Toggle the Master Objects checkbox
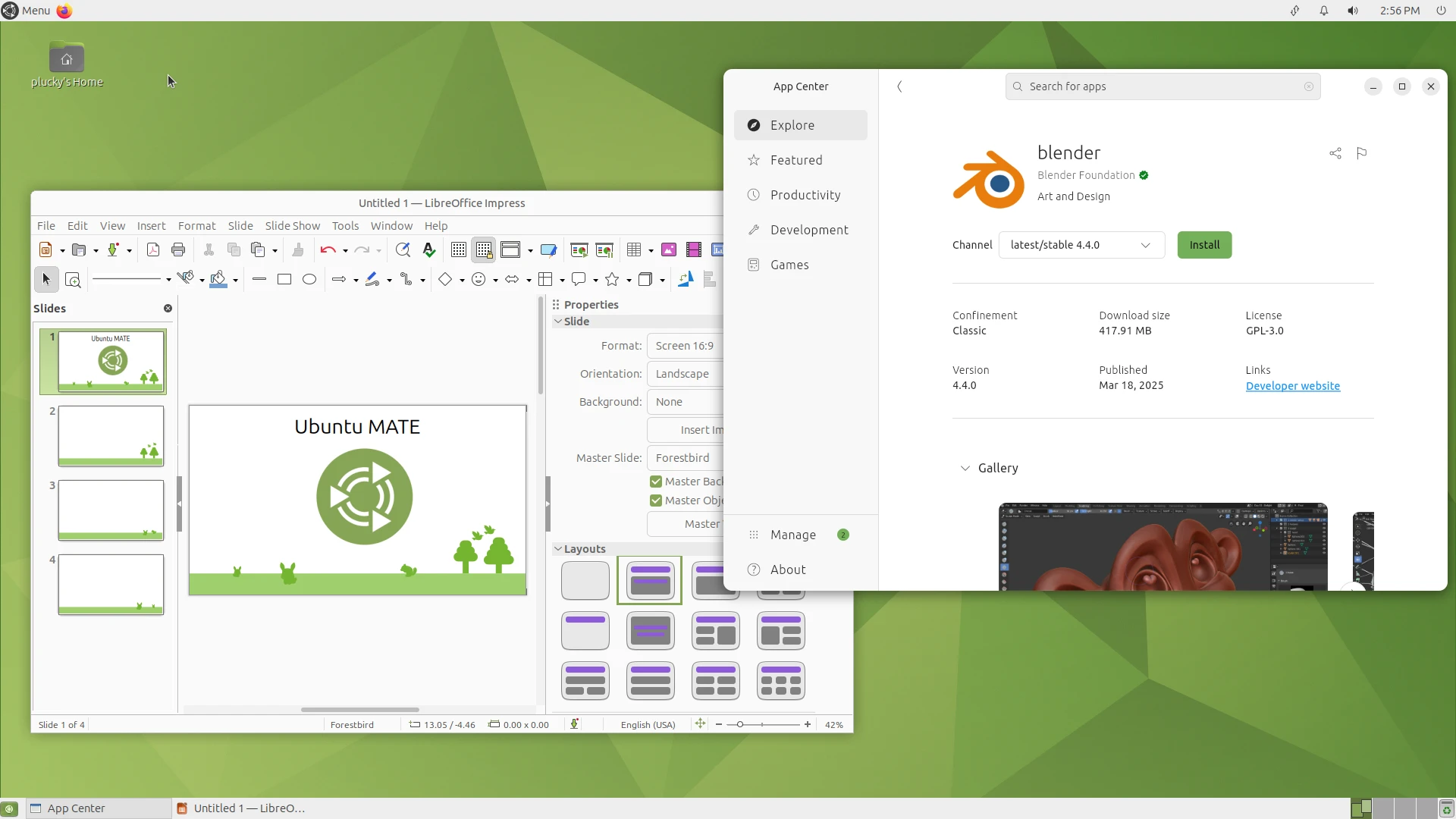 [656, 500]
